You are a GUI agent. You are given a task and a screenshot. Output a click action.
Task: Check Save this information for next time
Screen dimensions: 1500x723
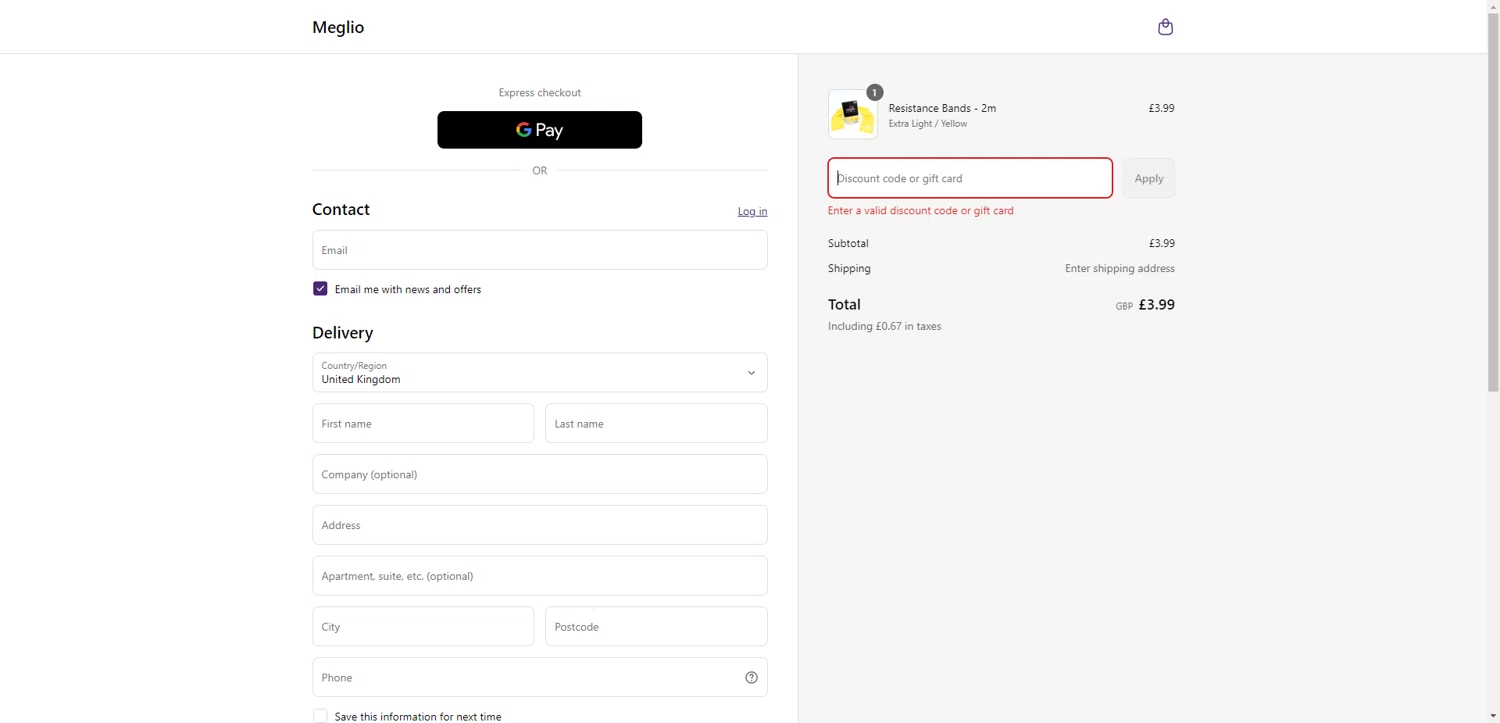tap(320, 716)
